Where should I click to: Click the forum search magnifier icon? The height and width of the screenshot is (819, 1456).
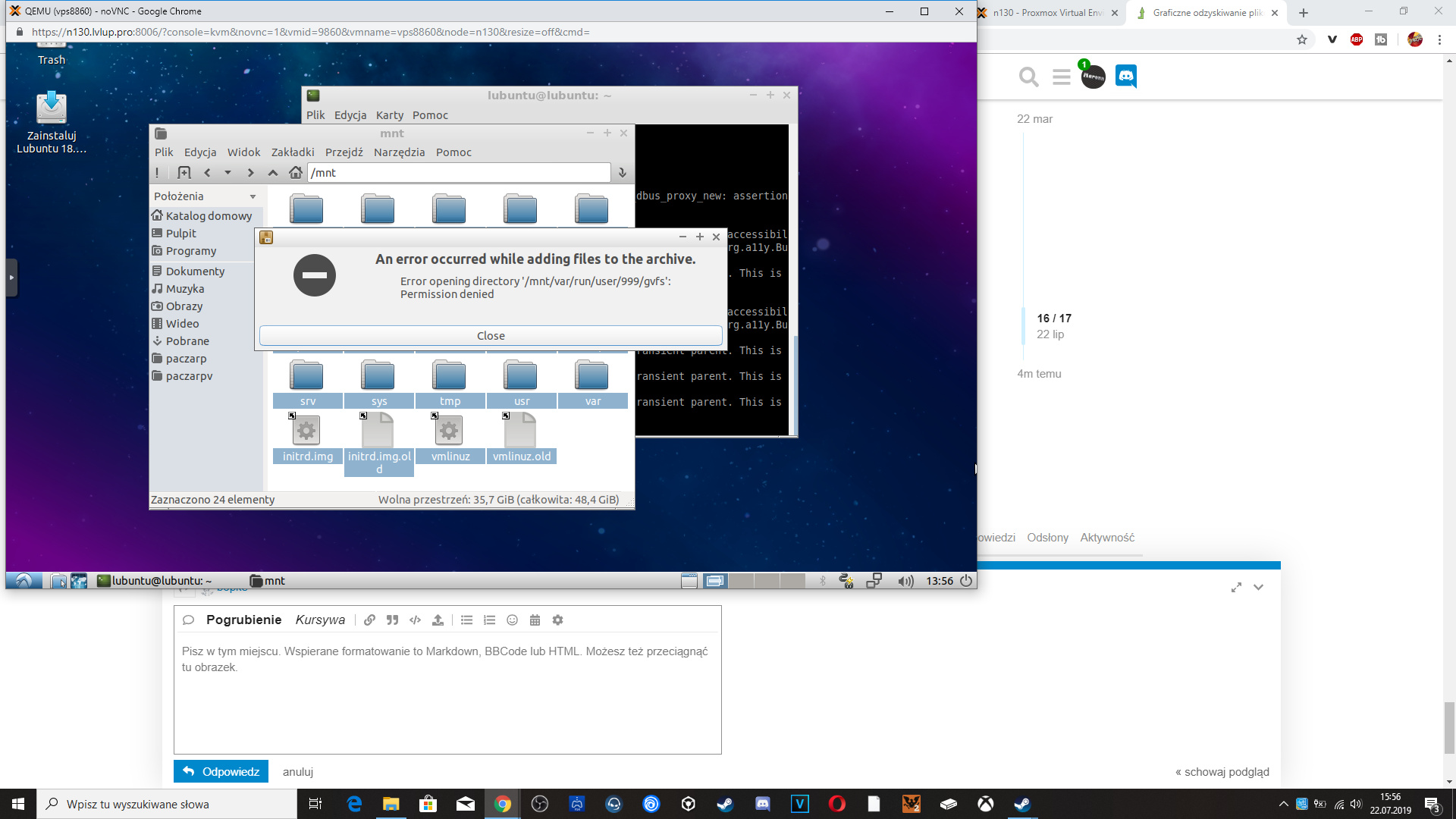pyautogui.click(x=1028, y=77)
